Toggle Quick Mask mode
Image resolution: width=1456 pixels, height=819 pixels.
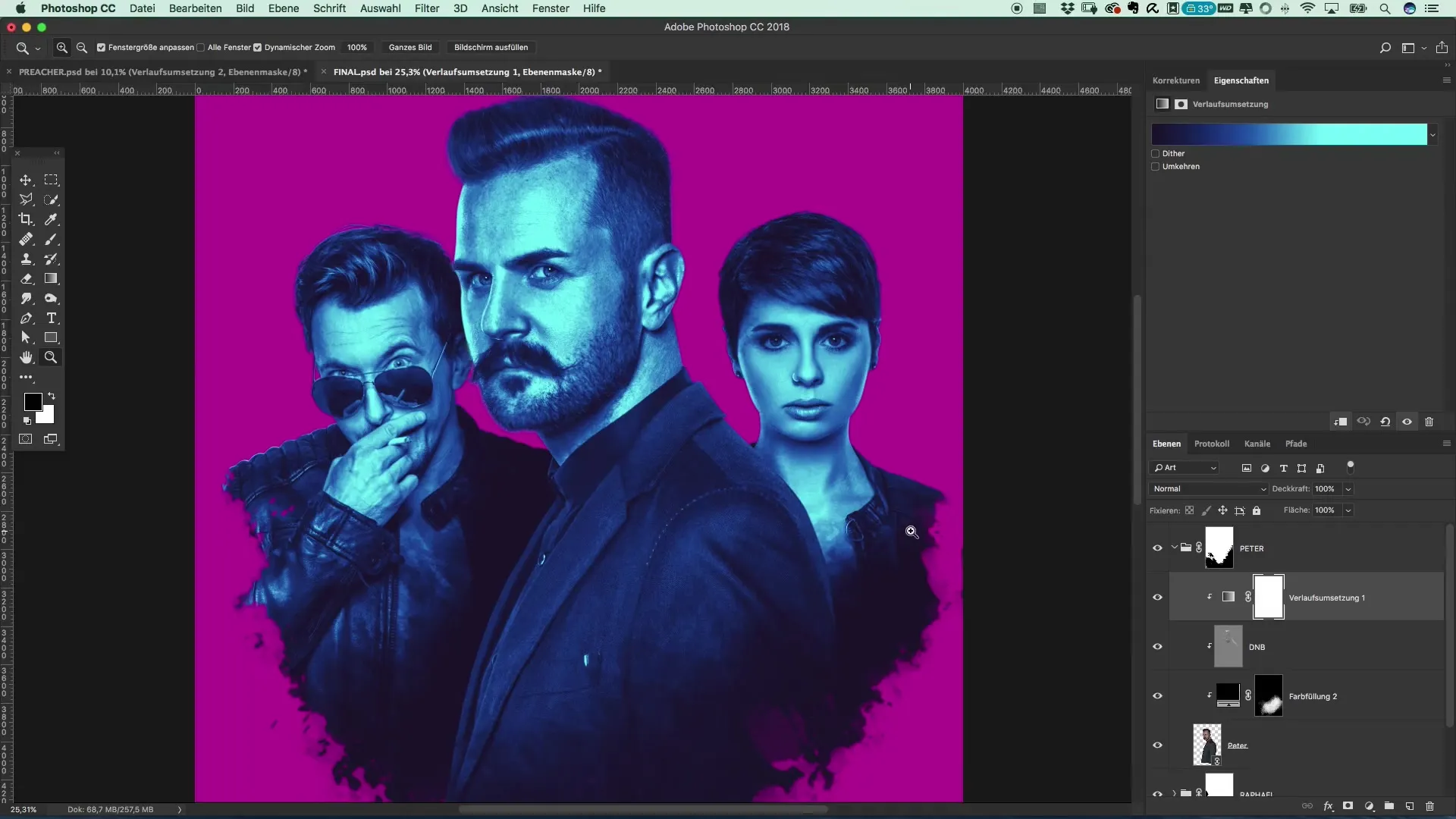coord(26,439)
